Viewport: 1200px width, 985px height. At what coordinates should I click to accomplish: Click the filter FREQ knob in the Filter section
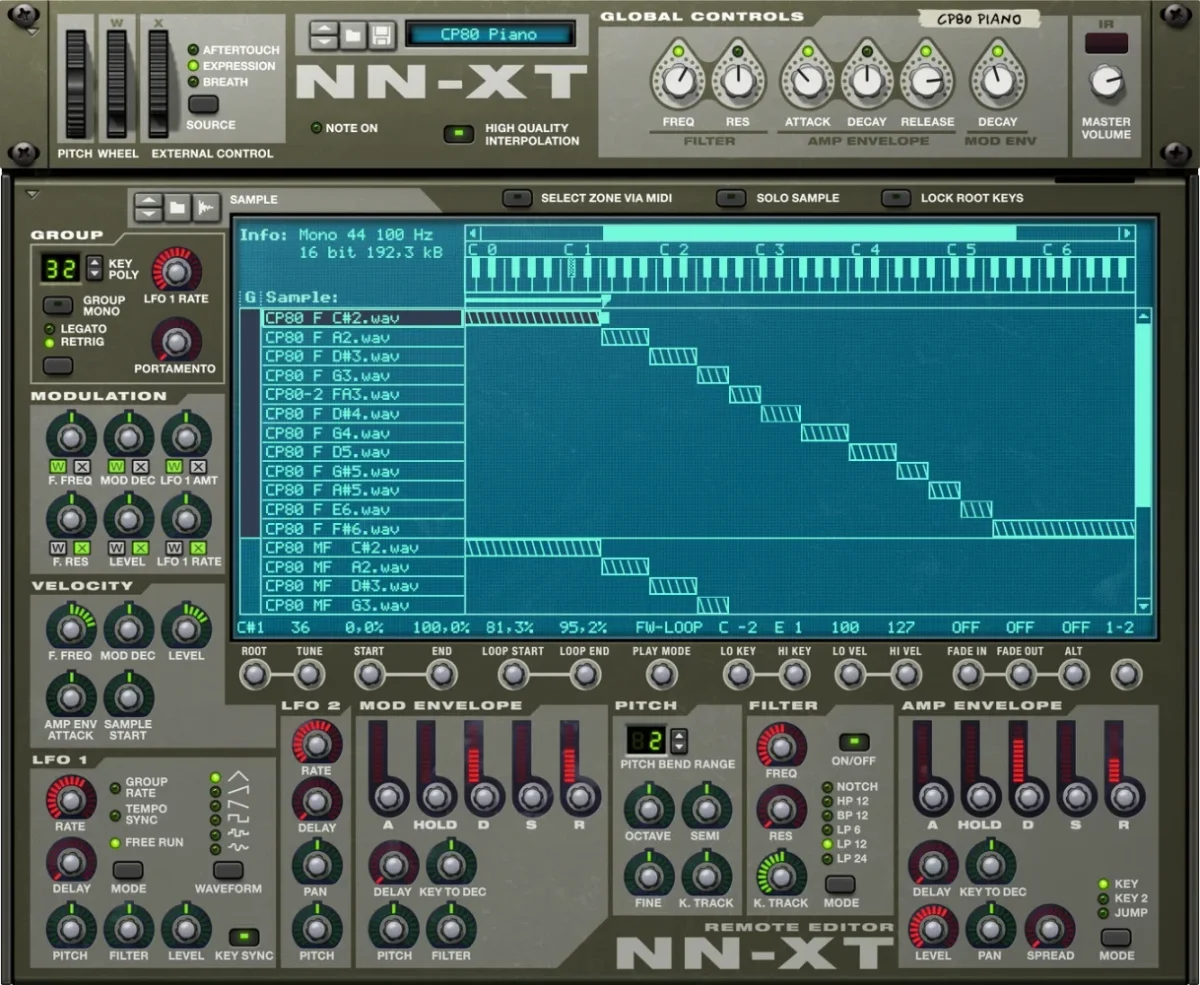click(x=781, y=744)
